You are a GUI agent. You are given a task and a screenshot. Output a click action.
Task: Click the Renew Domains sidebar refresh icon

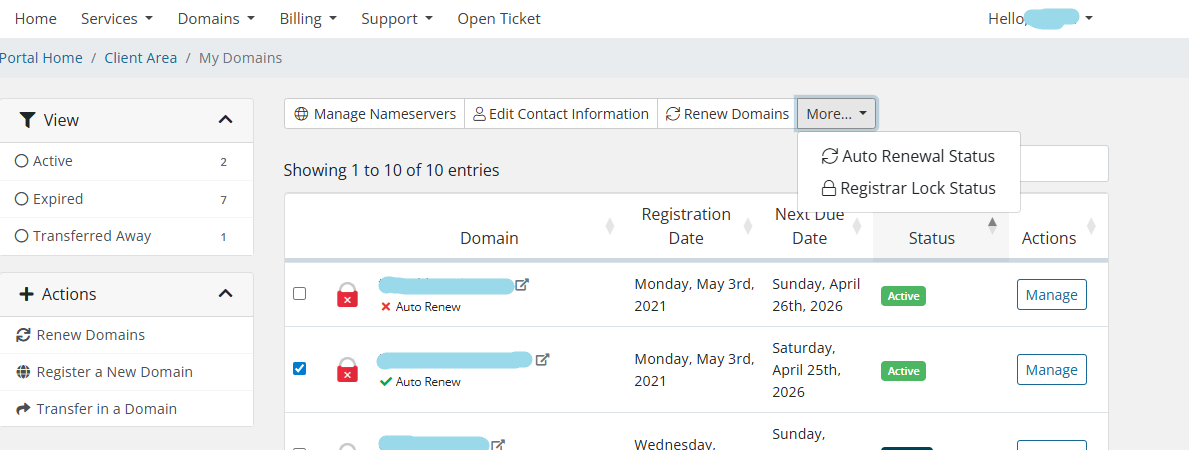tap(23, 335)
